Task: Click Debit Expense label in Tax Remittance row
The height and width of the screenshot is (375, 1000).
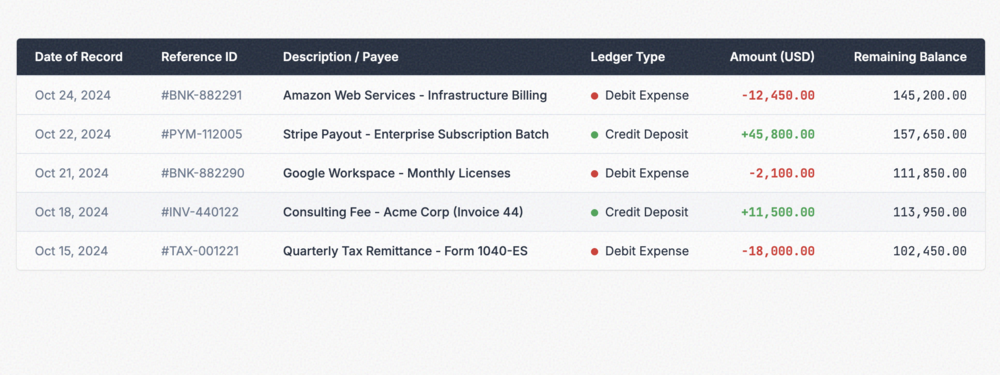Action: click(x=647, y=251)
